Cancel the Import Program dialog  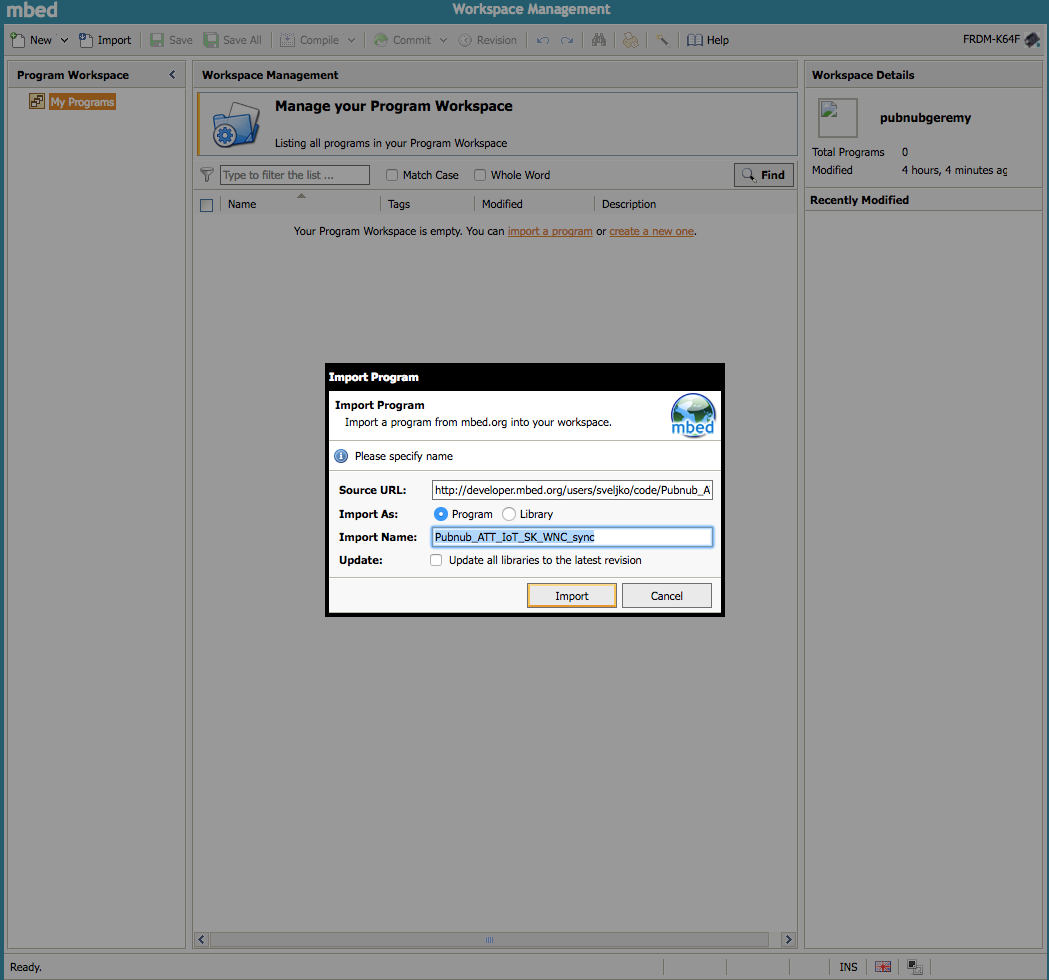tap(666, 596)
